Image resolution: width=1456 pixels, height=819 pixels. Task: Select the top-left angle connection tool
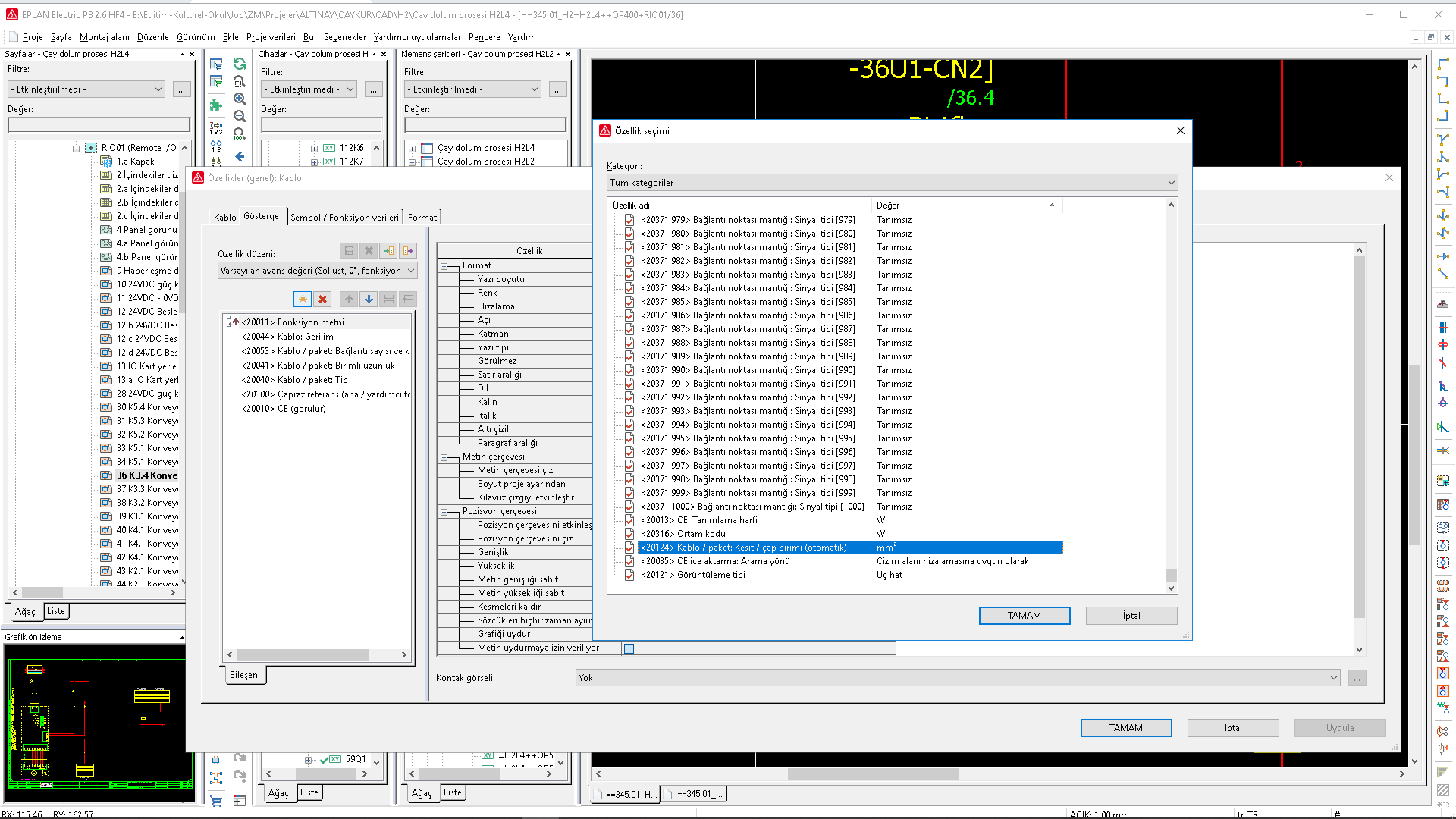click(1443, 64)
